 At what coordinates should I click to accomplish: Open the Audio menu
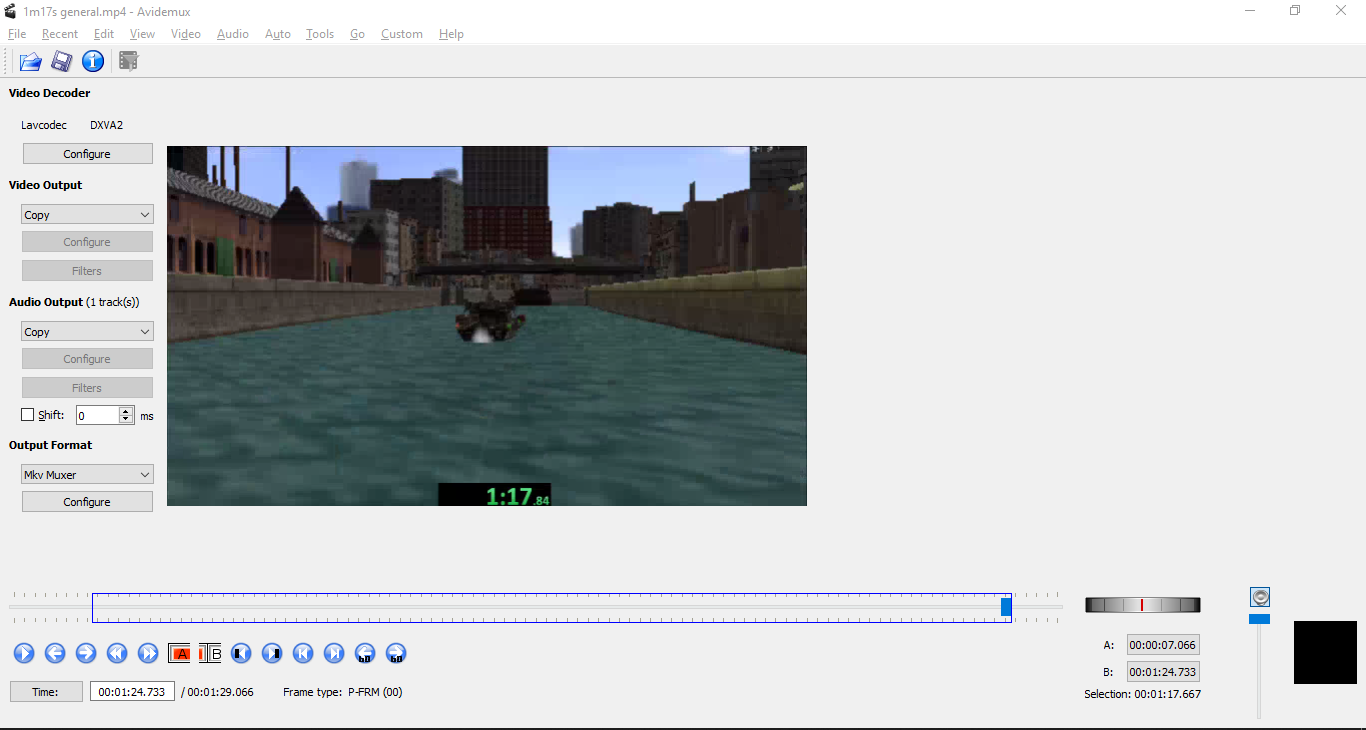coord(233,34)
